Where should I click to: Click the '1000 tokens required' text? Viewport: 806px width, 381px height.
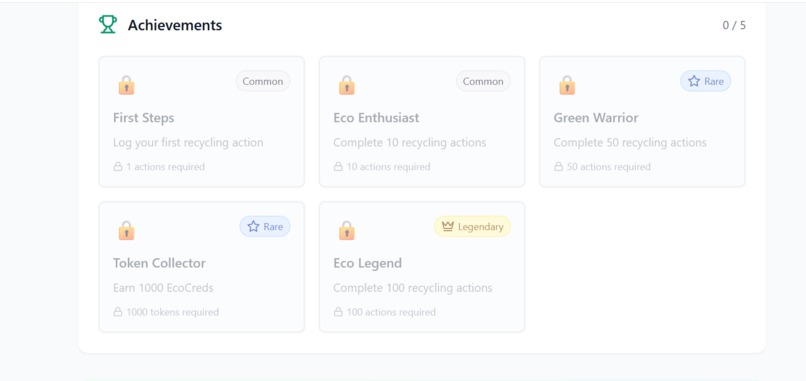pos(172,312)
